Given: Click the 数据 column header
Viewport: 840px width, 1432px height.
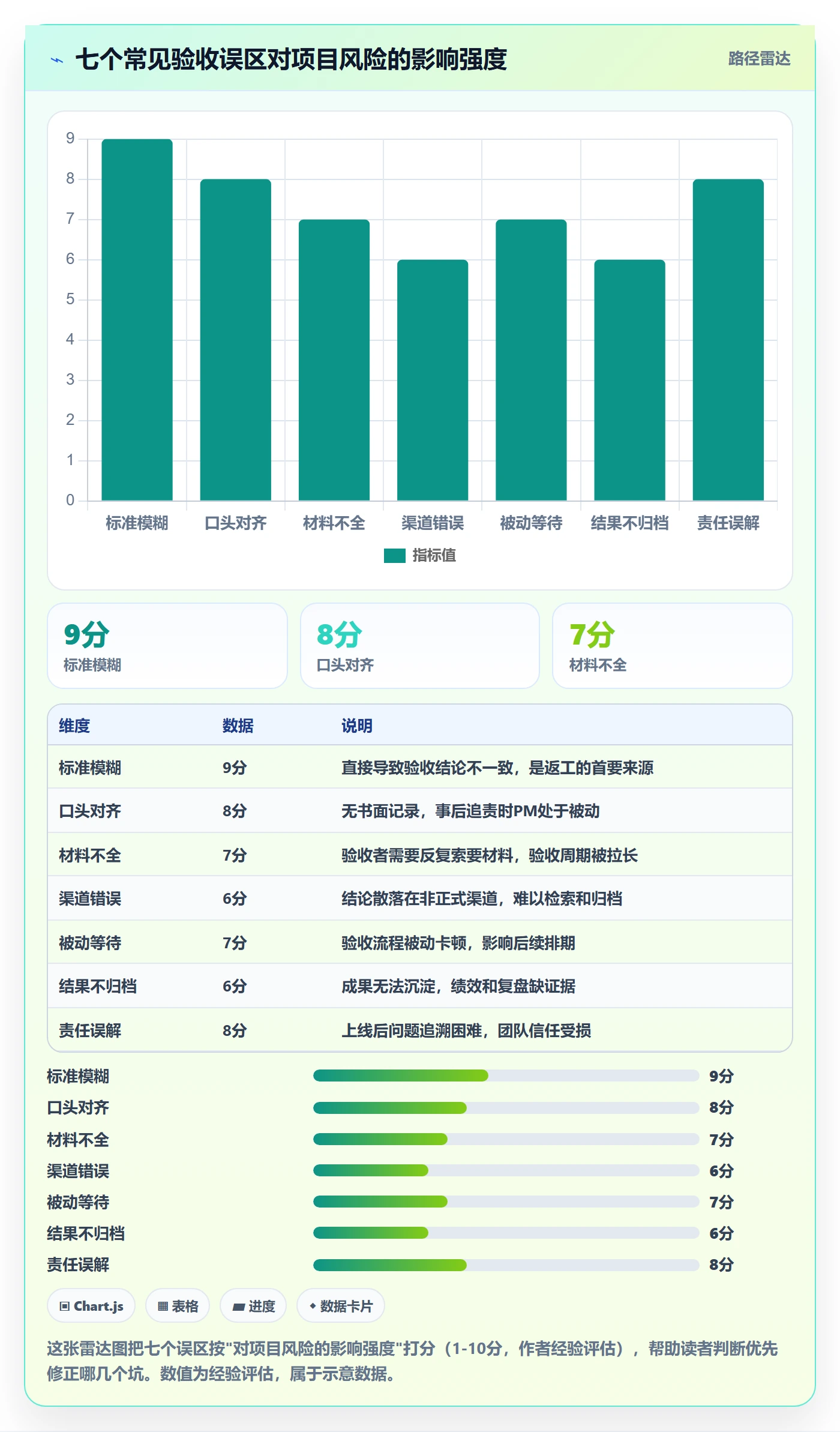Looking at the screenshot, I should click(238, 726).
